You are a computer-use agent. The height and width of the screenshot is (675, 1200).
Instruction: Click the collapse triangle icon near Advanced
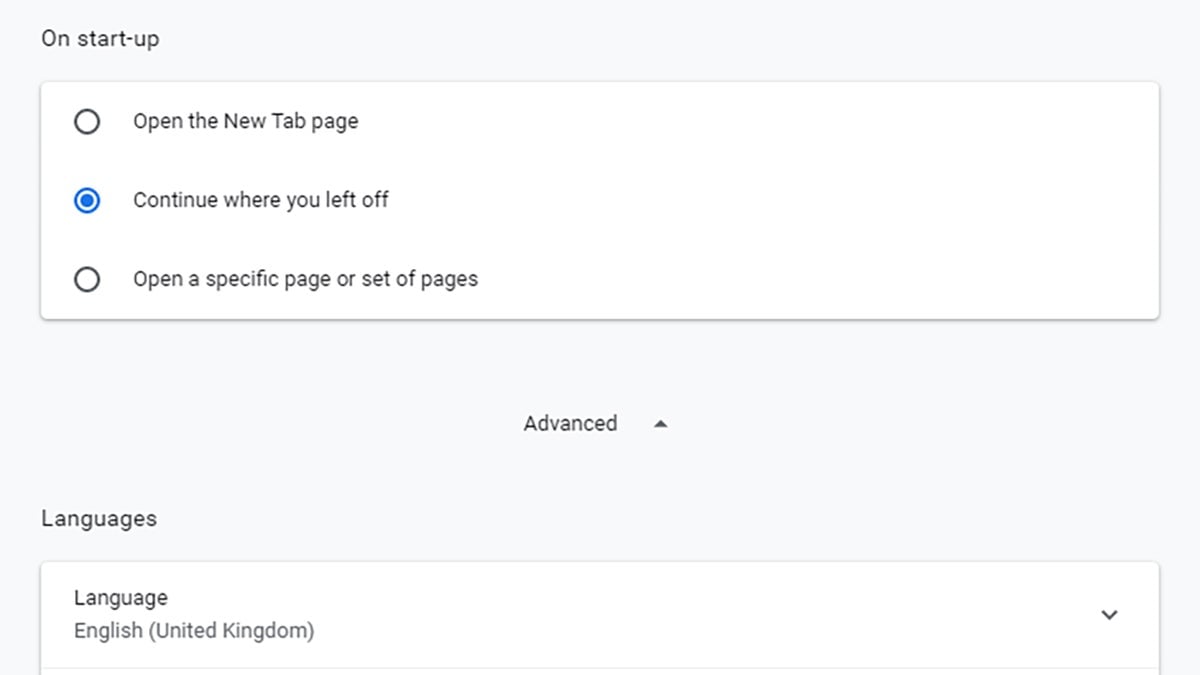[660, 423]
